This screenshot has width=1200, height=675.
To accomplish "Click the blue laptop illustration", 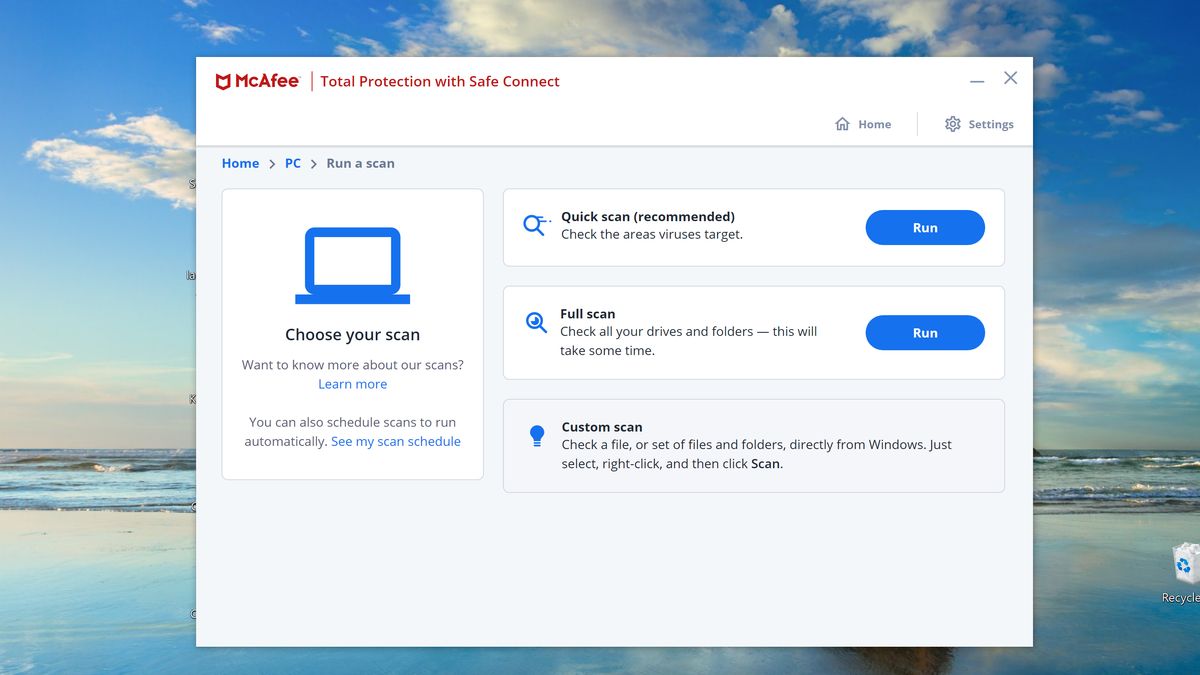I will point(352,265).
